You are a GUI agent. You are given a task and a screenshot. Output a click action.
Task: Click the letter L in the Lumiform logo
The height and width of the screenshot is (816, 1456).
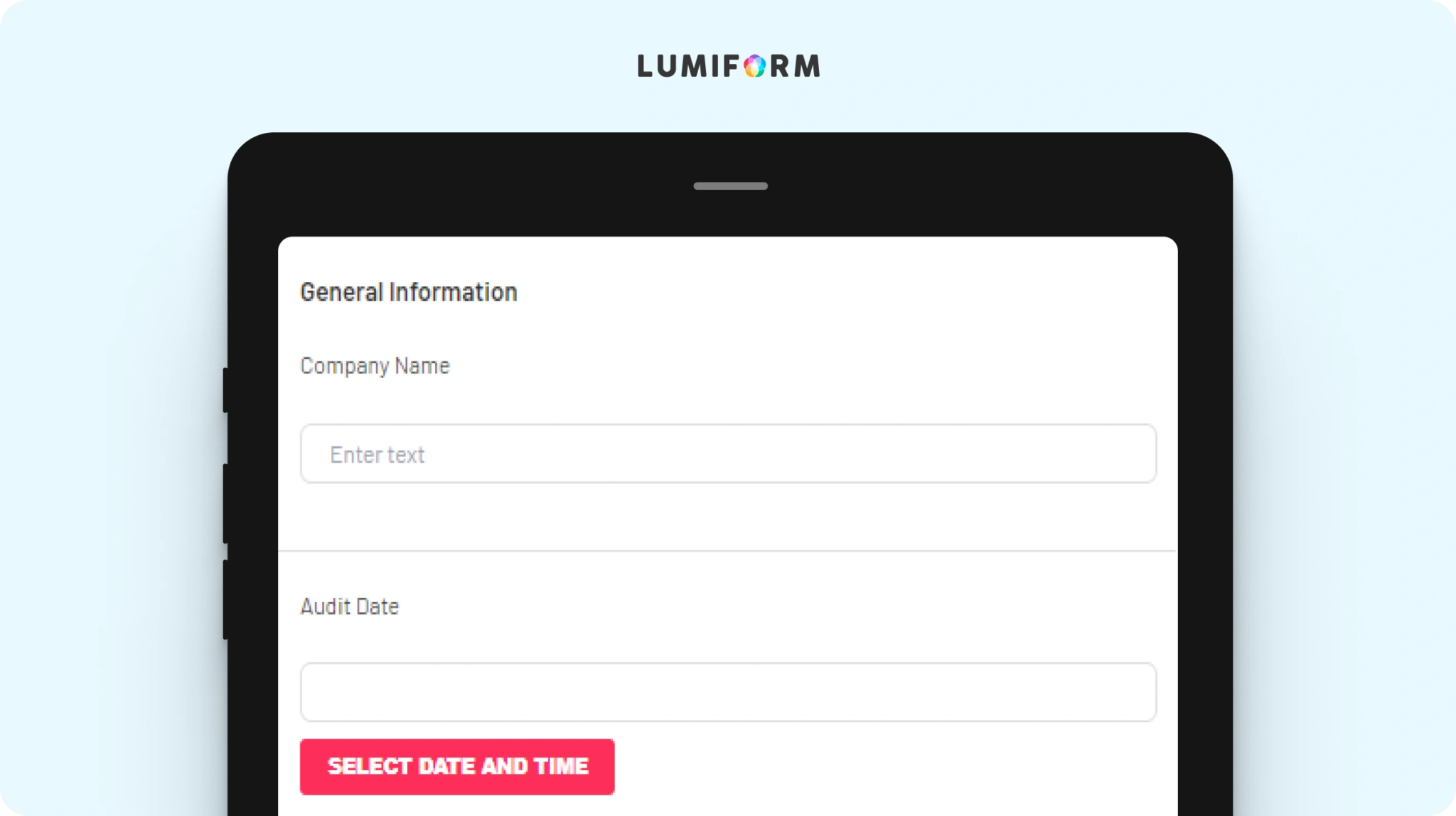pyautogui.click(x=645, y=66)
